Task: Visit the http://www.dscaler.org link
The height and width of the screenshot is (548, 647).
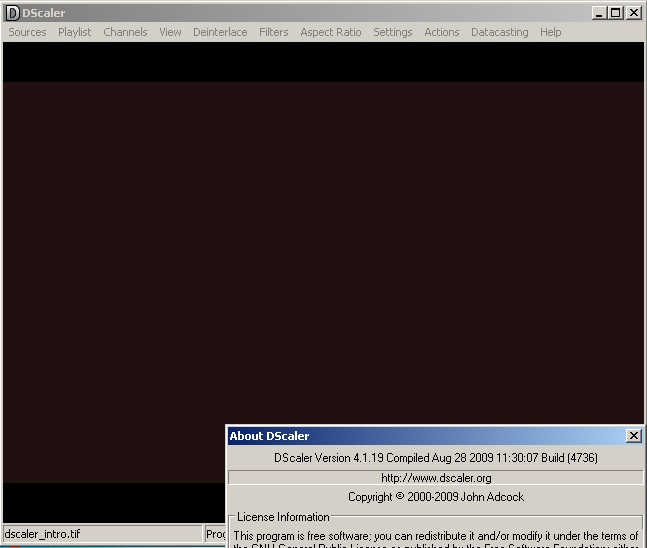Action: (x=436, y=478)
